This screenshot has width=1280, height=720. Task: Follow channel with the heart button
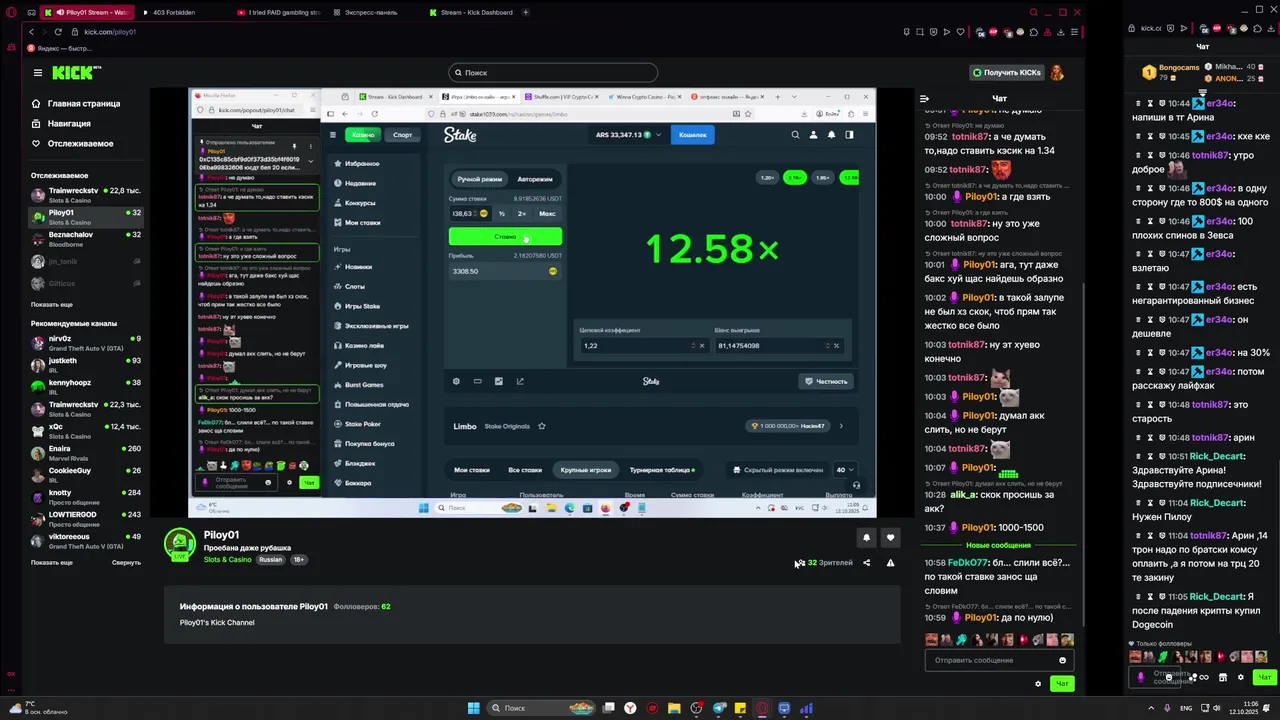point(890,537)
